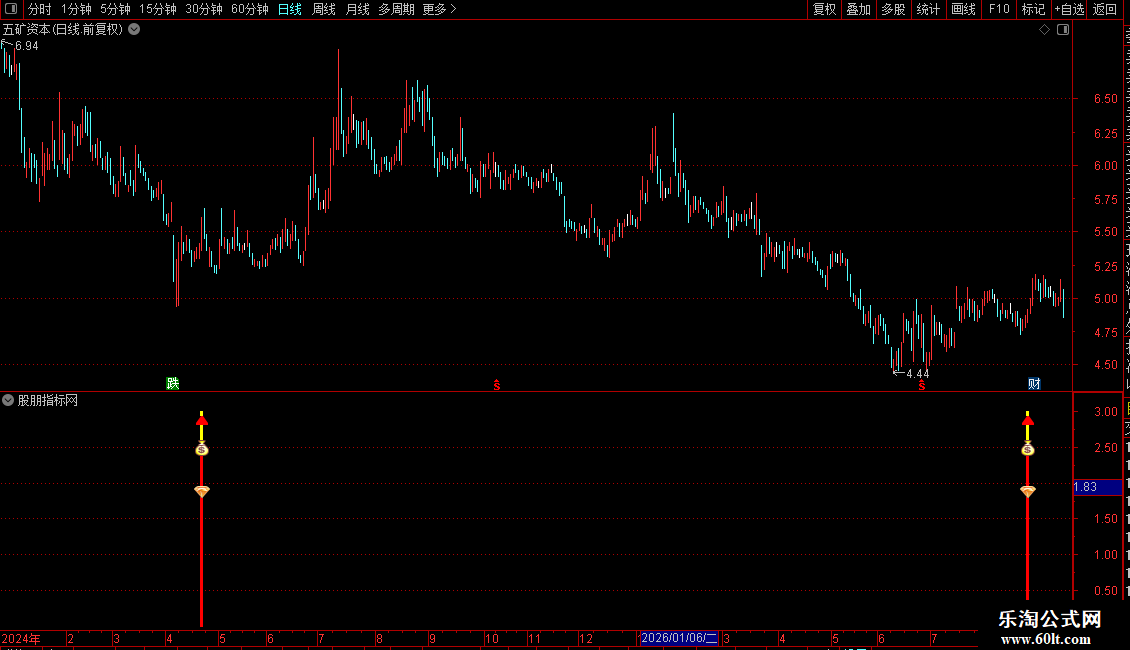The height and width of the screenshot is (650, 1130).
Task: Click the red arrow on right signal line
Action: pos(1028,419)
